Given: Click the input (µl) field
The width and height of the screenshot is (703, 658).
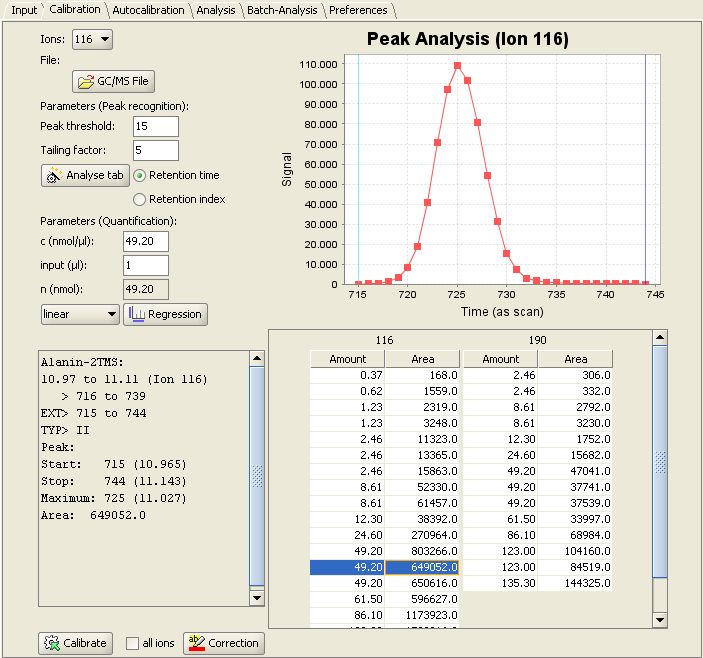Looking at the screenshot, I should click(146, 265).
